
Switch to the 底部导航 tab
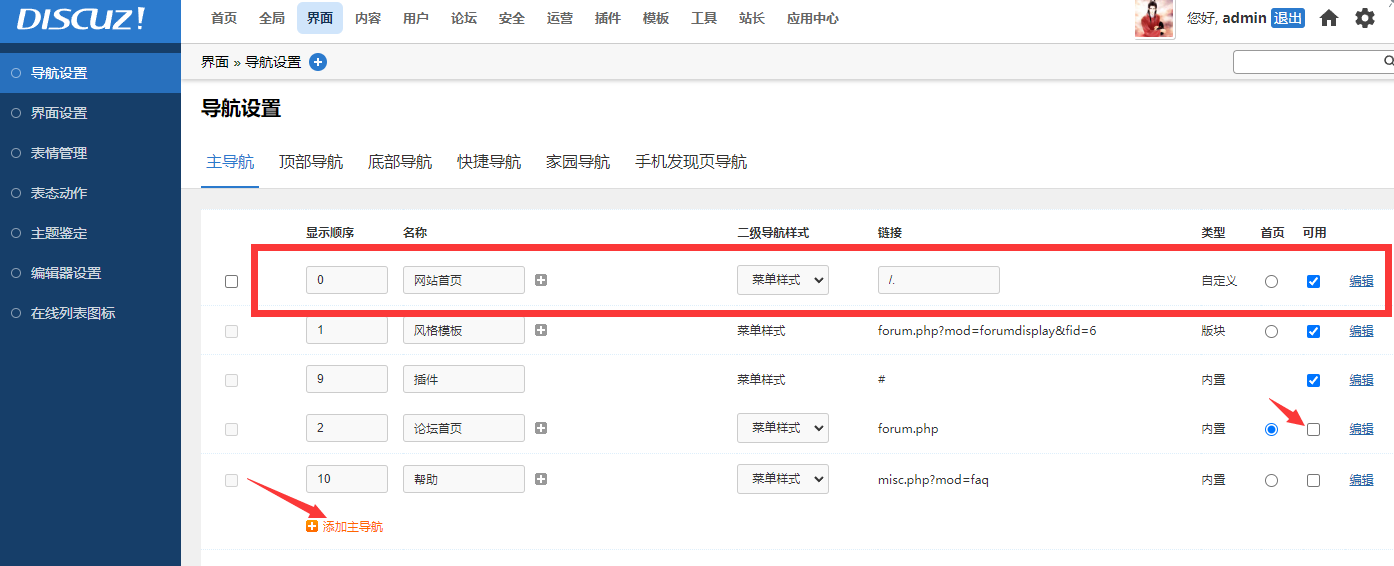(400, 162)
